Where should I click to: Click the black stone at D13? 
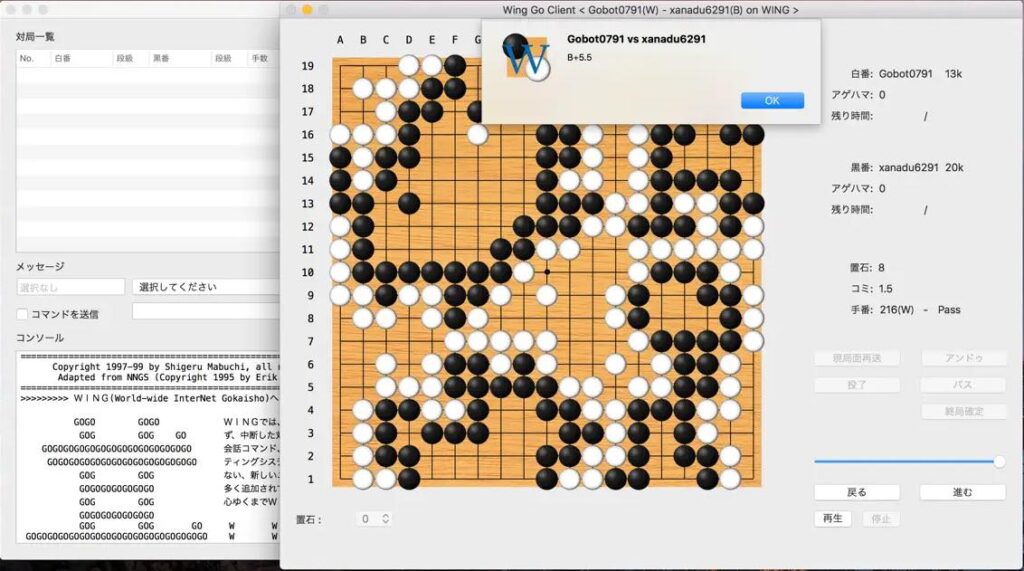pyautogui.click(x=408, y=202)
